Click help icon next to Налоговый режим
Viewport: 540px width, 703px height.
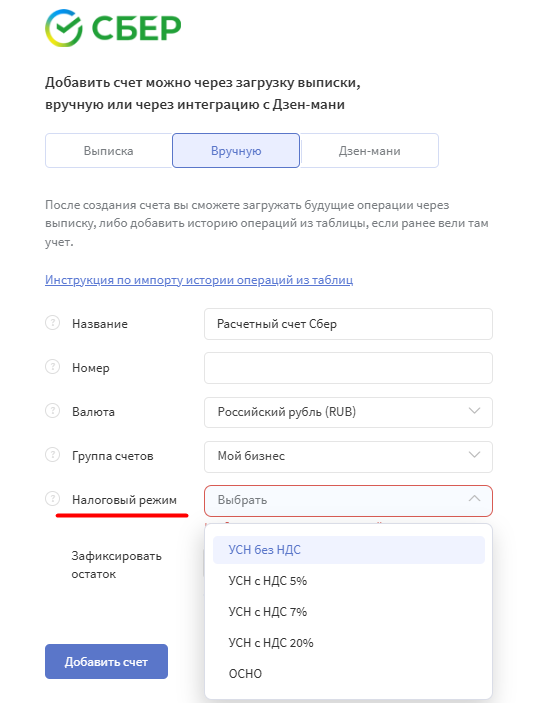point(52,499)
